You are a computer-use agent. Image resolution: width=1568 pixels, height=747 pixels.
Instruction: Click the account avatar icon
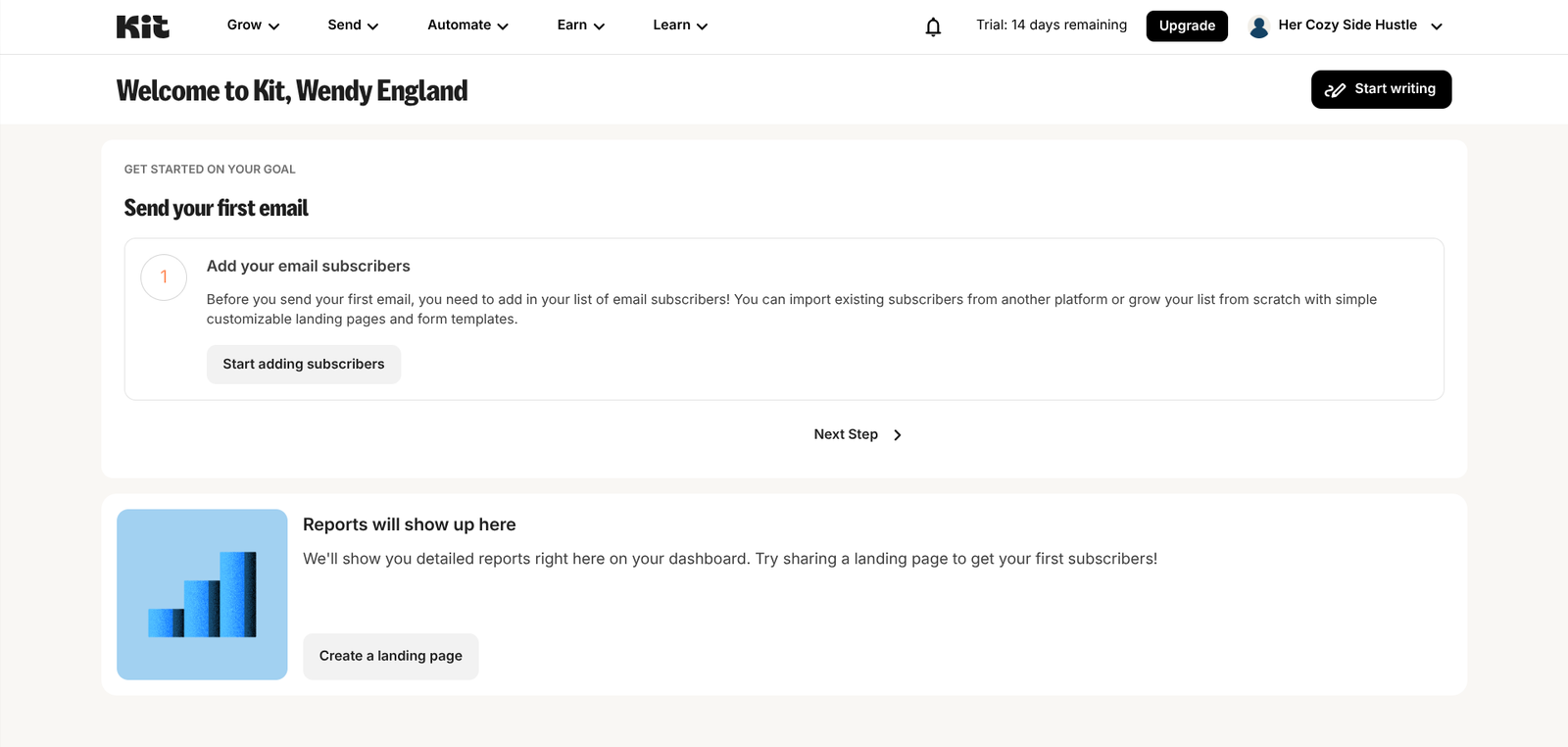point(1259,26)
